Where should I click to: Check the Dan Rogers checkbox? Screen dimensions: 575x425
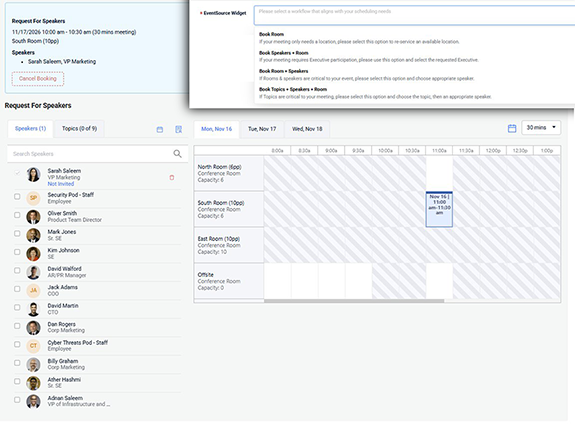[17, 326]
